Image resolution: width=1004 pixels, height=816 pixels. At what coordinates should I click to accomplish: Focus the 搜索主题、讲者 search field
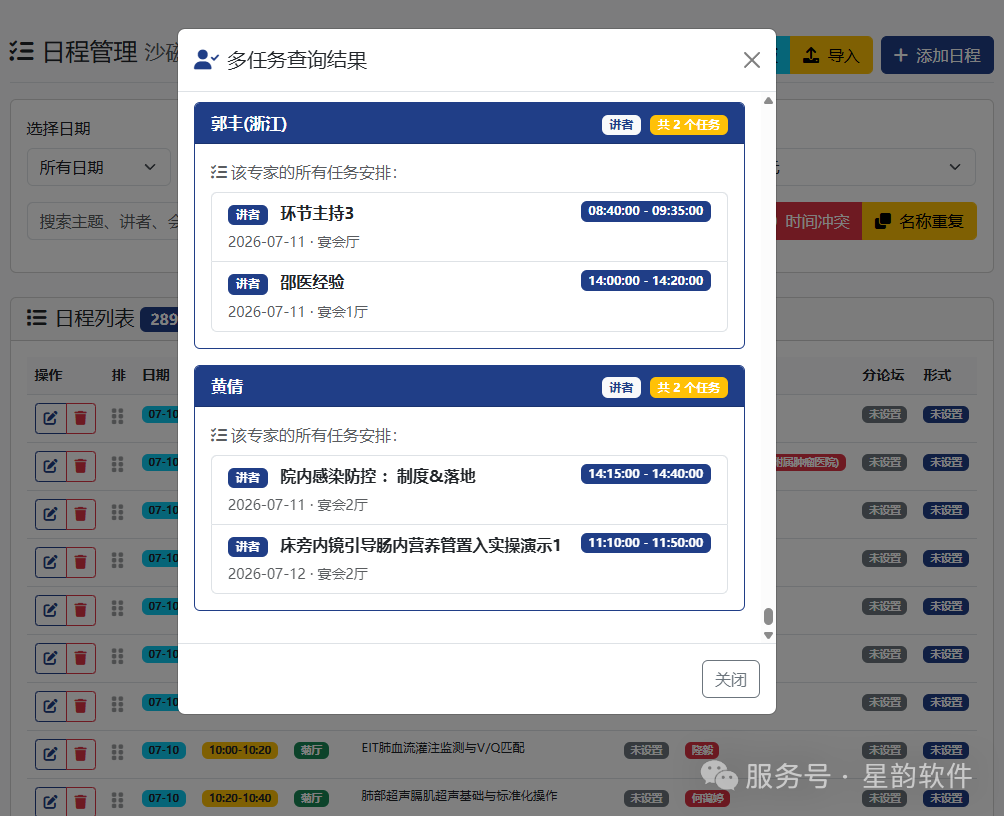pyautogui.click(x=104, y=222)
